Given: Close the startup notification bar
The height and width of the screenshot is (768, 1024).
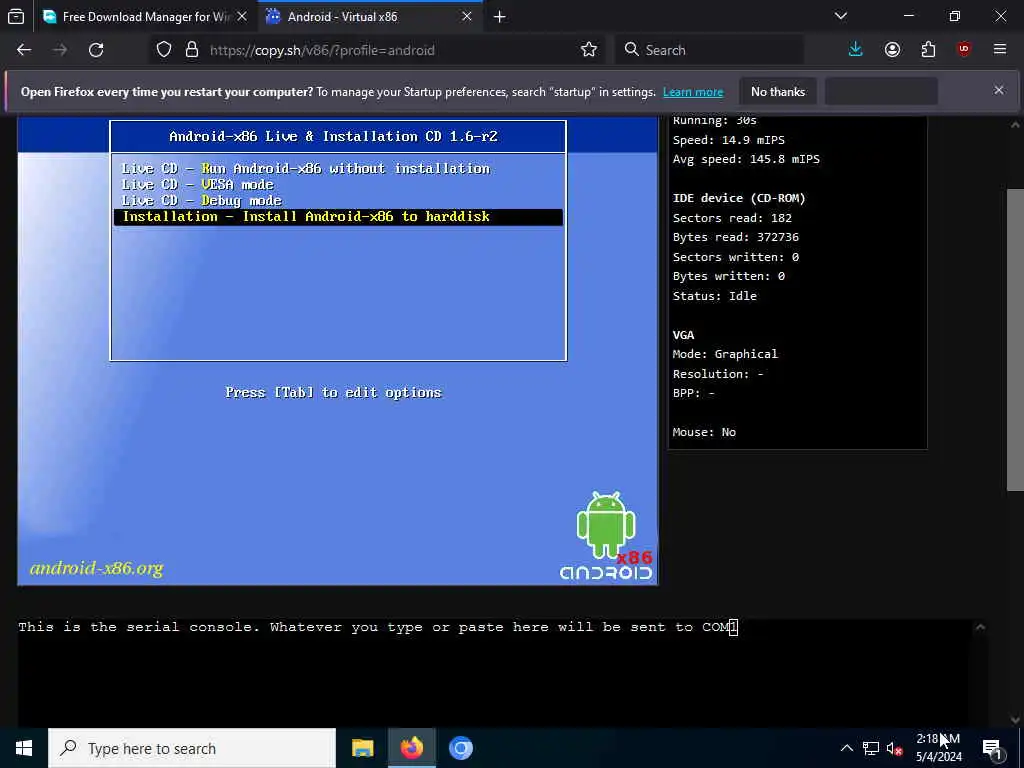Looking at the screenshot, I should pyautogui.click(x=999, y=90).
